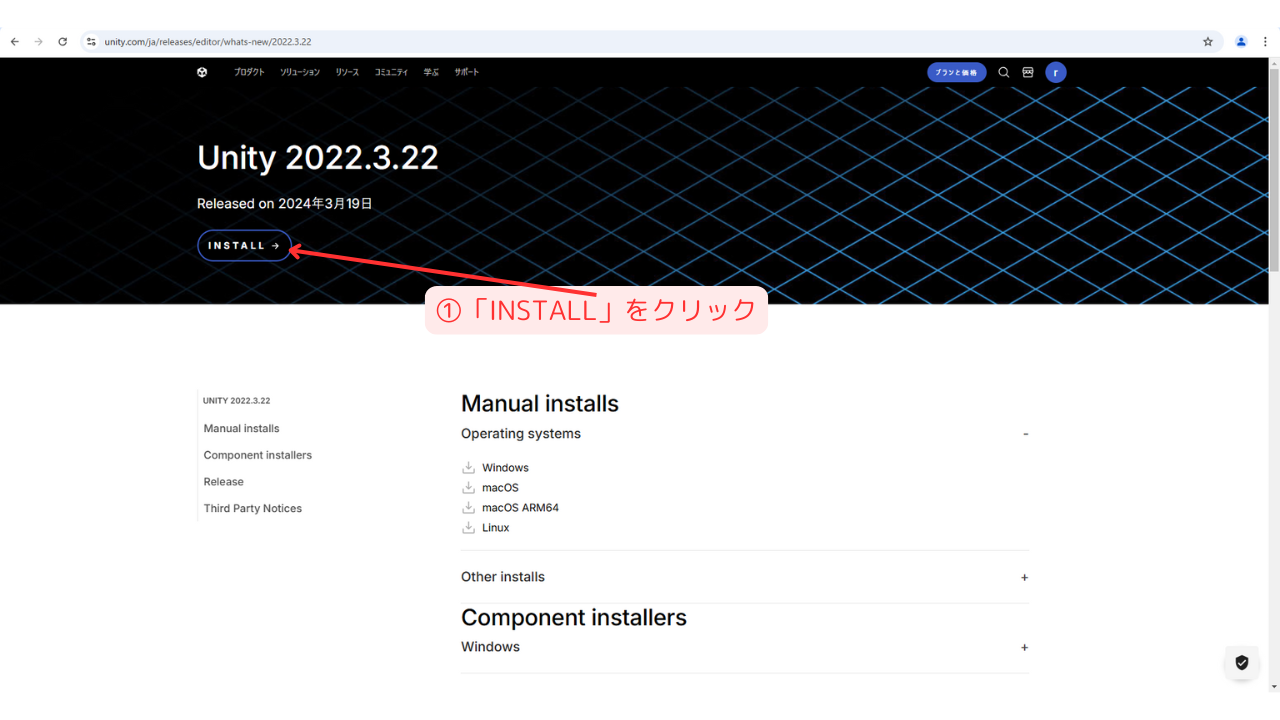Expand the Other installs section
This screenshot has height=720, width=1280.
point(1024,577)
